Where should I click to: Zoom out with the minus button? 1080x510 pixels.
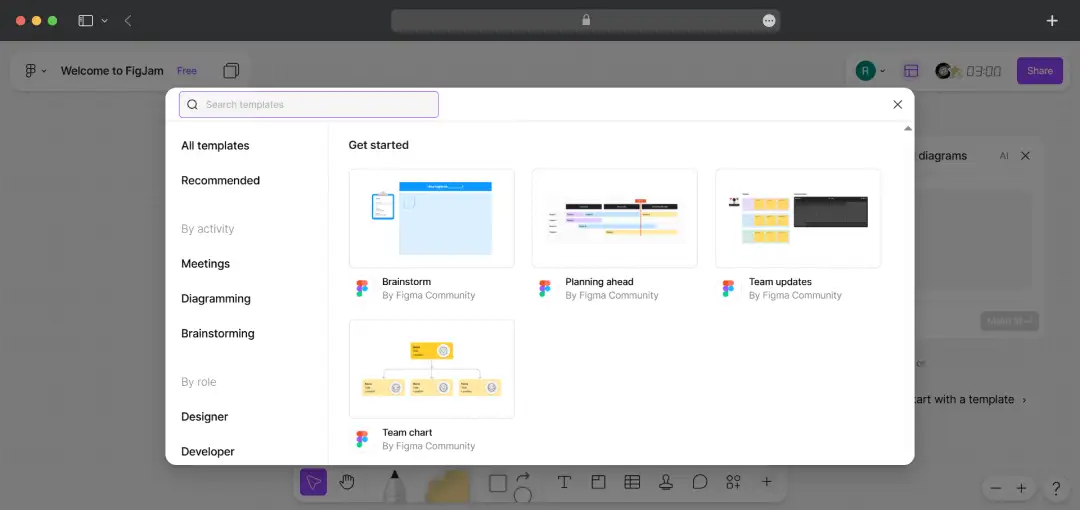[995, 489]
